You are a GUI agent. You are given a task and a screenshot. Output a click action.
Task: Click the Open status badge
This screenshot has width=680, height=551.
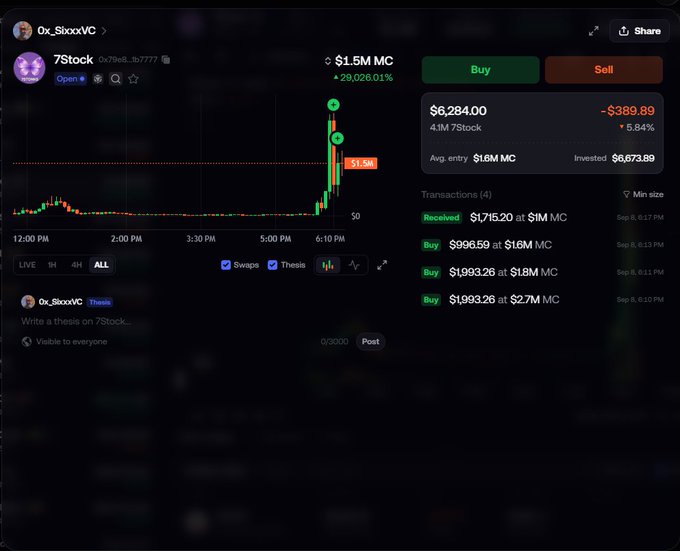(70, 79)
